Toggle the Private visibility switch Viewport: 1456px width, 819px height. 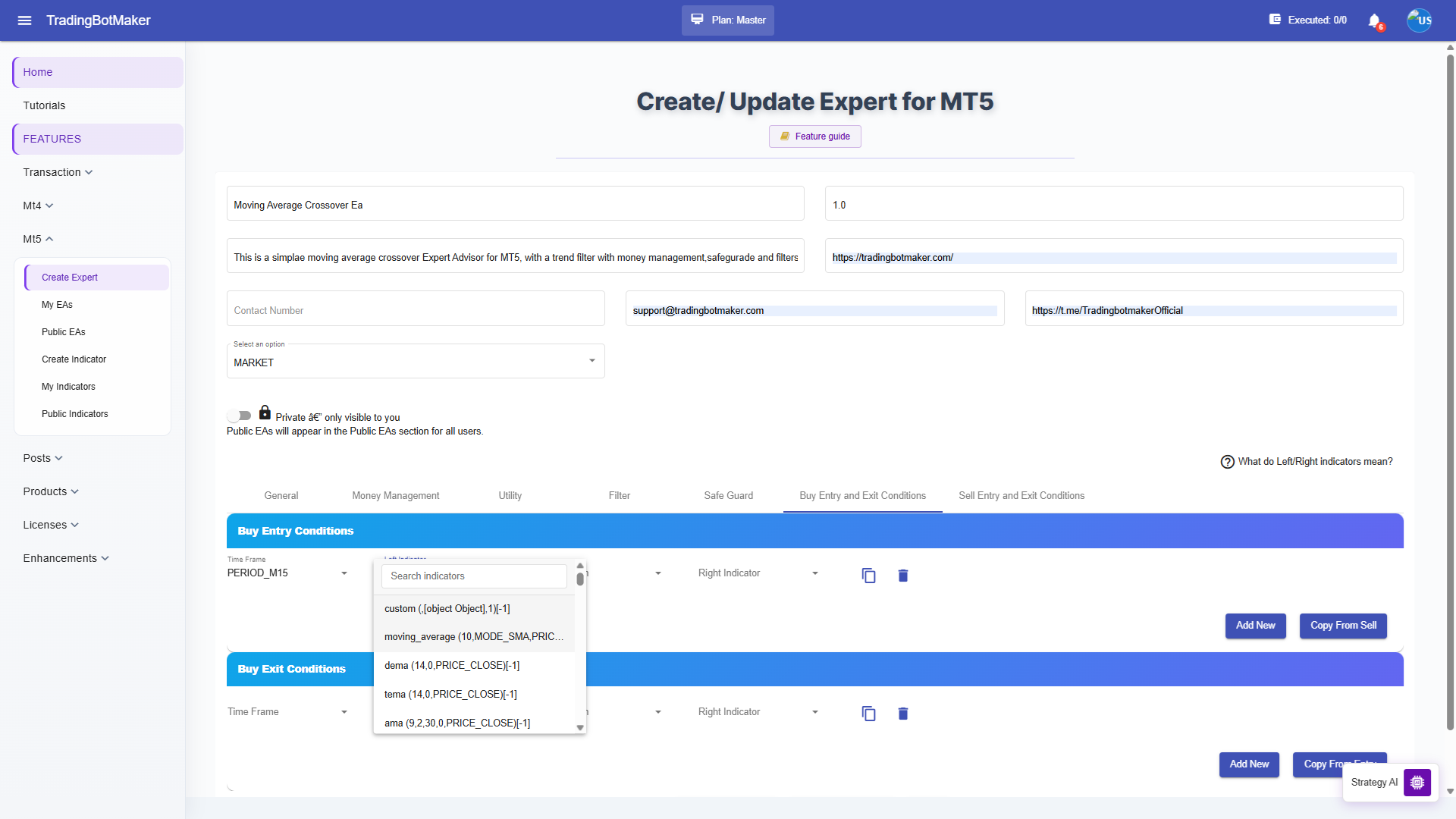[x=240, y=416]
